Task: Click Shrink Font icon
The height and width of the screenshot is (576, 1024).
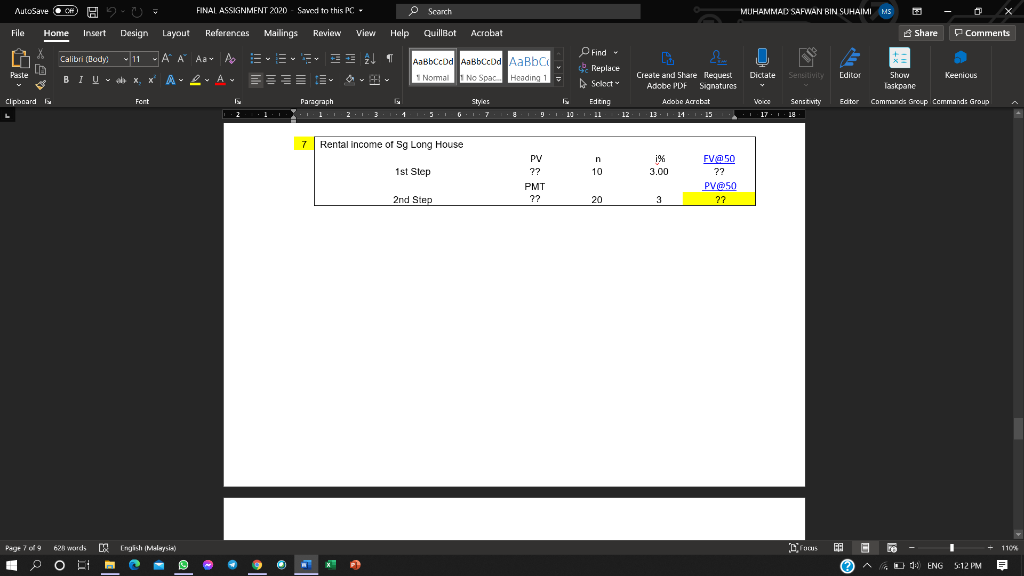Action: point(182,59)
